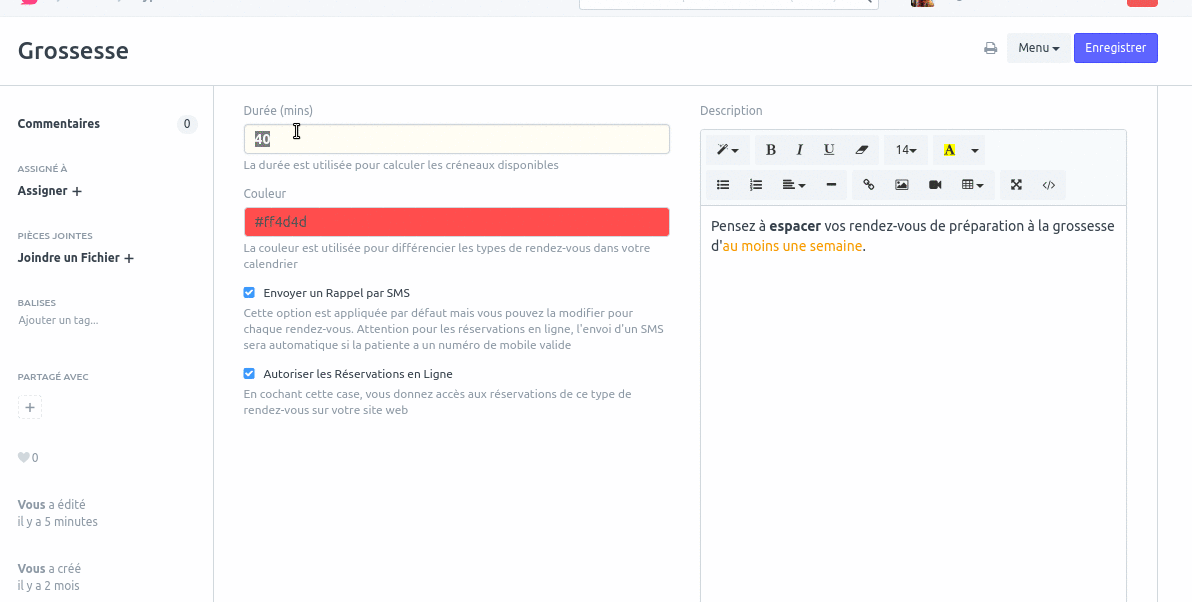Expand the text color options arrow

coord(975,150)
